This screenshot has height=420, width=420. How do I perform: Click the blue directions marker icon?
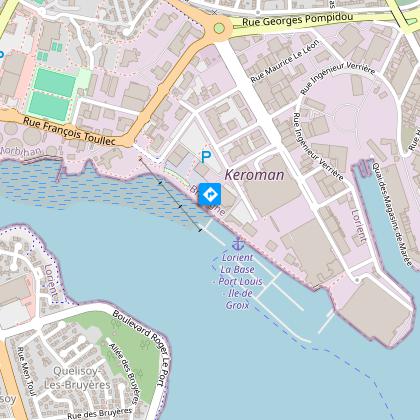(210, 194)
